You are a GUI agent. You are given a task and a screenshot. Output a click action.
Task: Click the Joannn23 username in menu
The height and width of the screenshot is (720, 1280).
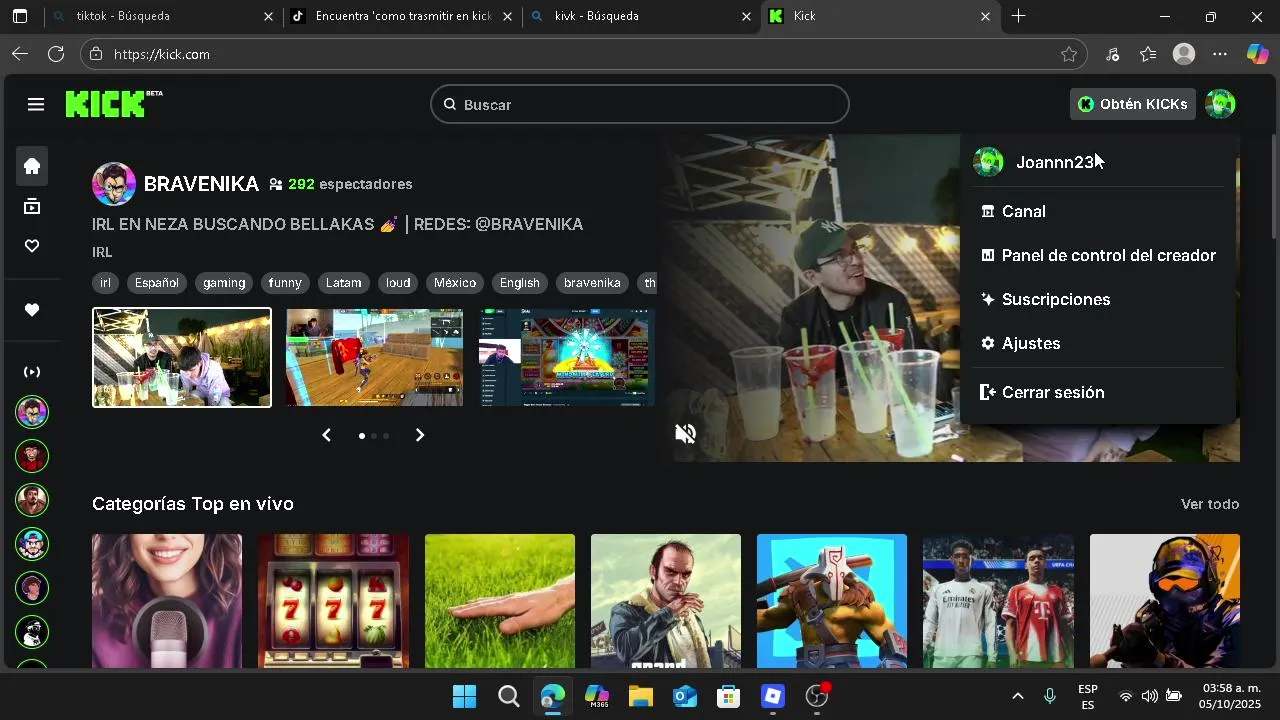1055,162
